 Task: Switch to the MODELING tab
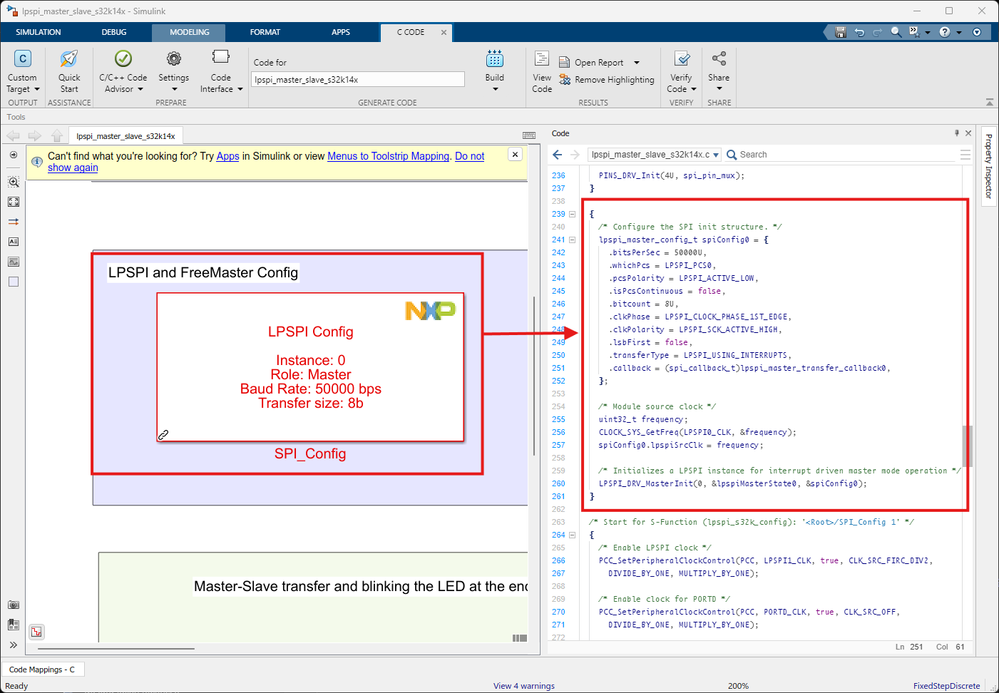pos(189,32)
